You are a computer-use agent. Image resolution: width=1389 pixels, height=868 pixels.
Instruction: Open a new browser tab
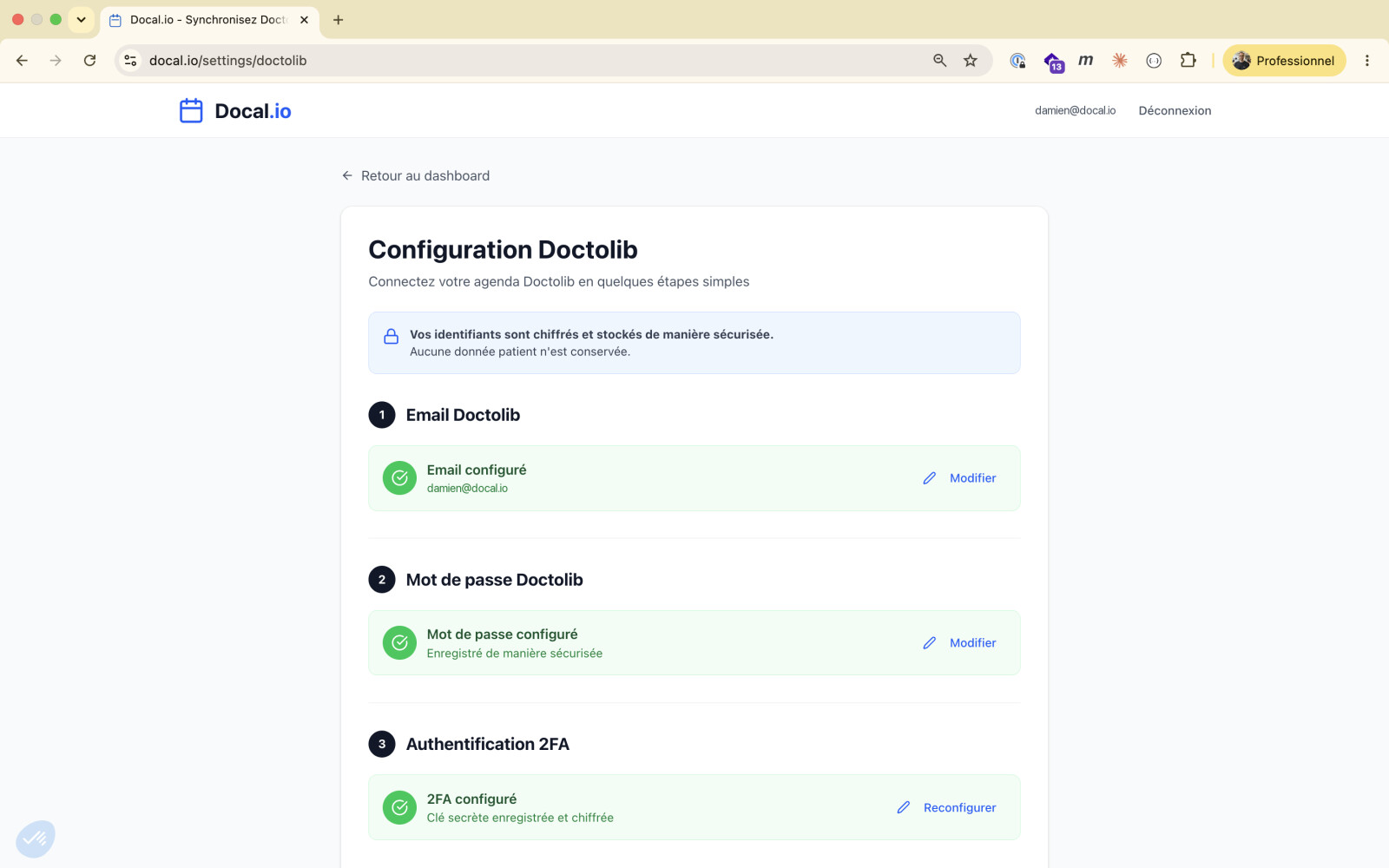(339, 20)
